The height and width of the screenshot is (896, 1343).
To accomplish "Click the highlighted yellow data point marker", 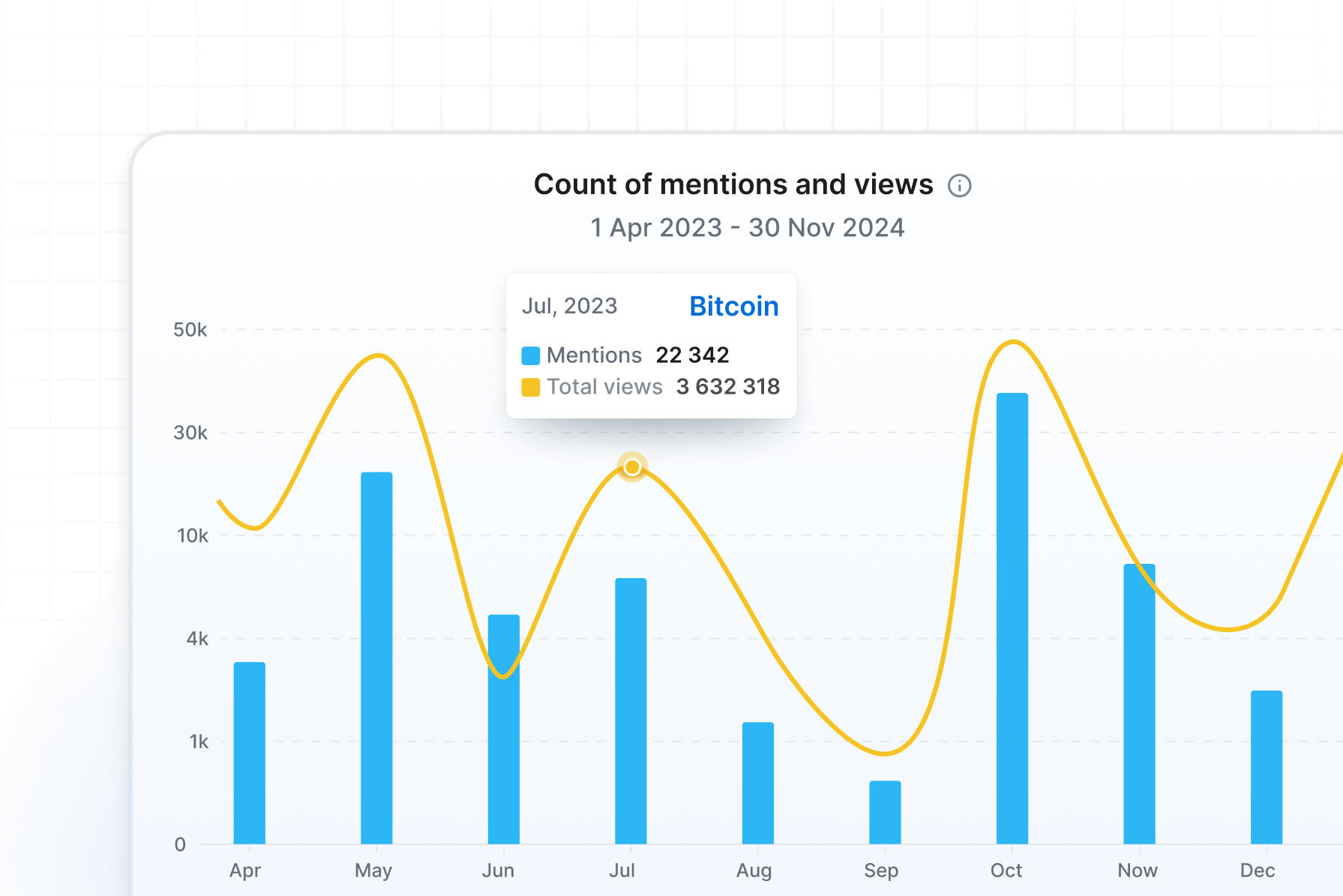I will (x=632, y=467).
